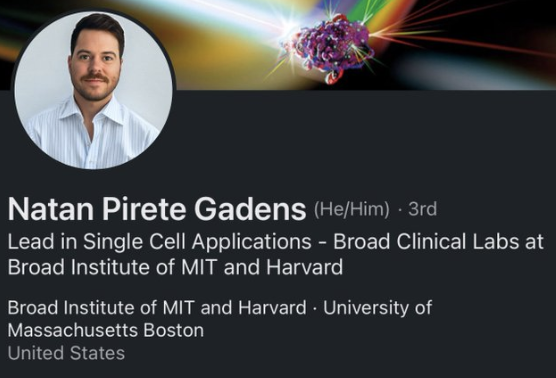The height and width of the screenshot is (378, 556).
Task: Open the "University of" education link
Action: [377, 307]
